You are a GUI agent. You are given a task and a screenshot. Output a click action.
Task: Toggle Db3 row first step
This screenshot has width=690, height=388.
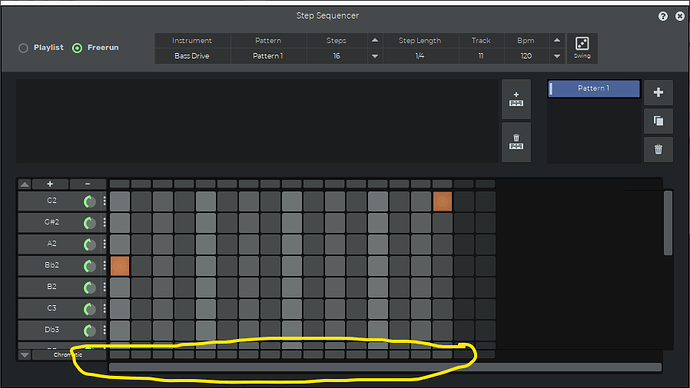[120, 331]
